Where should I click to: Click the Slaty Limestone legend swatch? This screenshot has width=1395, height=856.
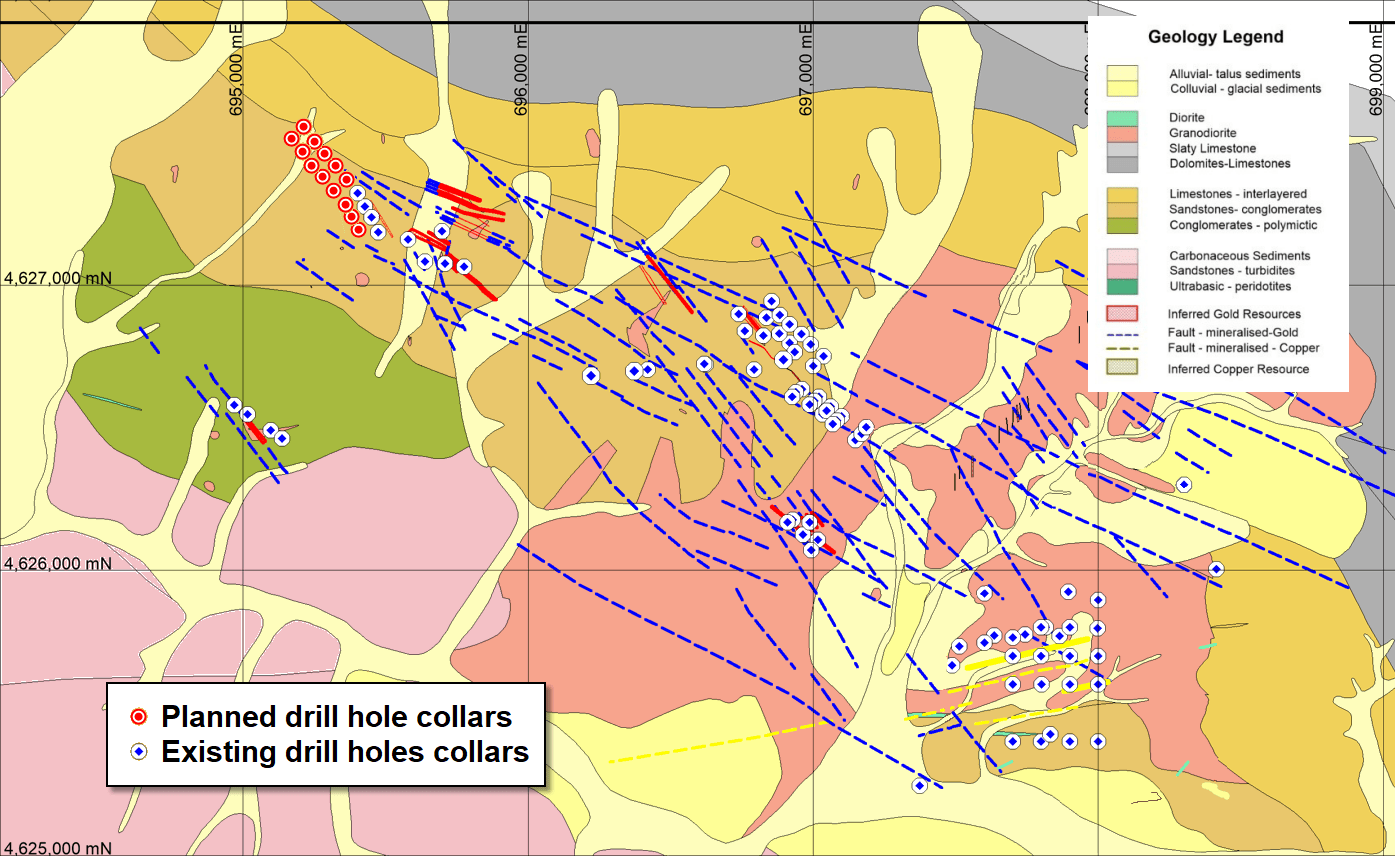[x=1122, y=148]
